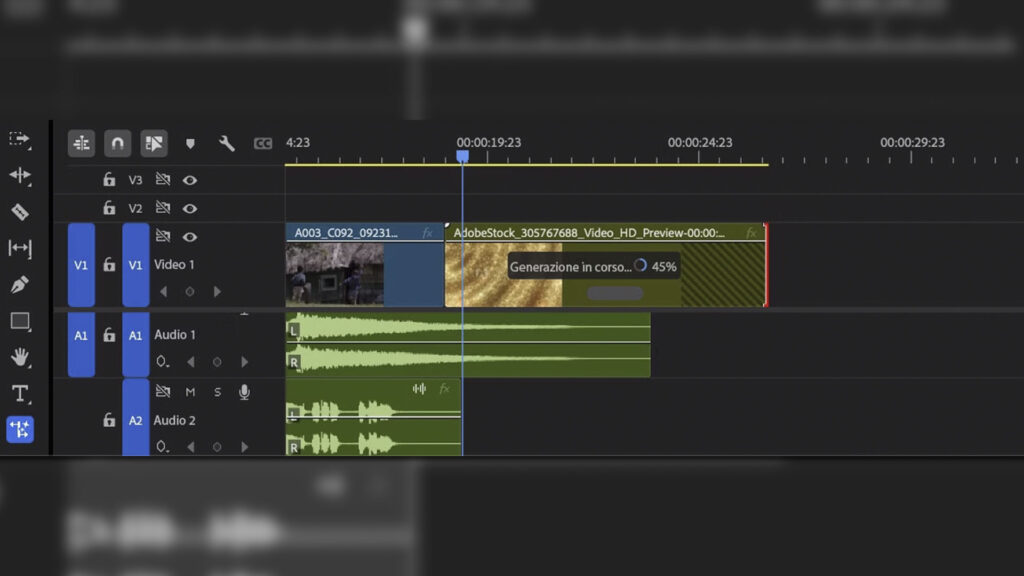Mute the Audio 2 track
This screenshot has width=1024, height=576.
[190, 392]
